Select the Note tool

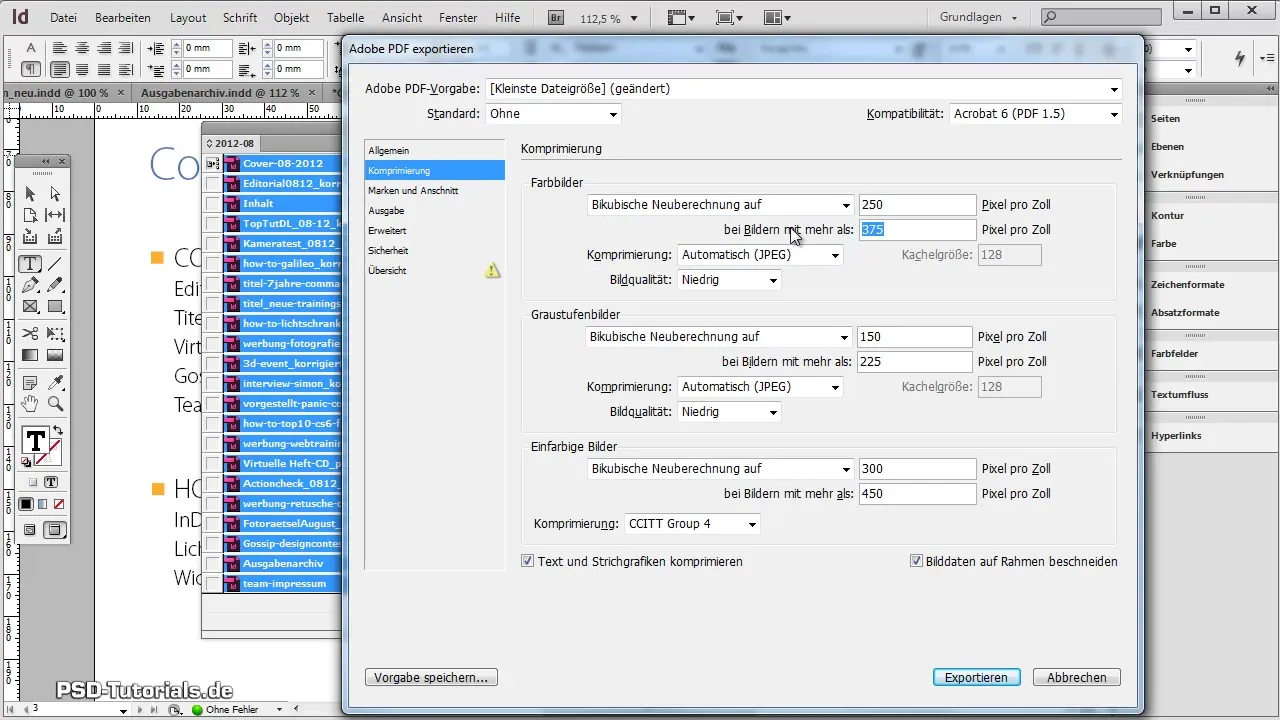click(x=30, y=383)
